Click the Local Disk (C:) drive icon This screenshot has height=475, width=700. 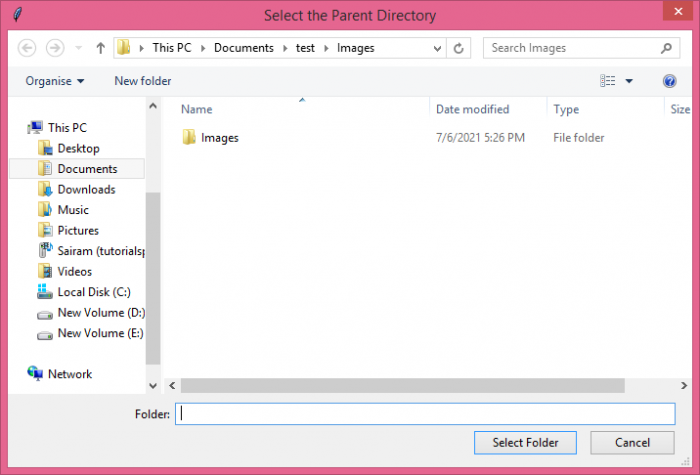tap(45, 292)
